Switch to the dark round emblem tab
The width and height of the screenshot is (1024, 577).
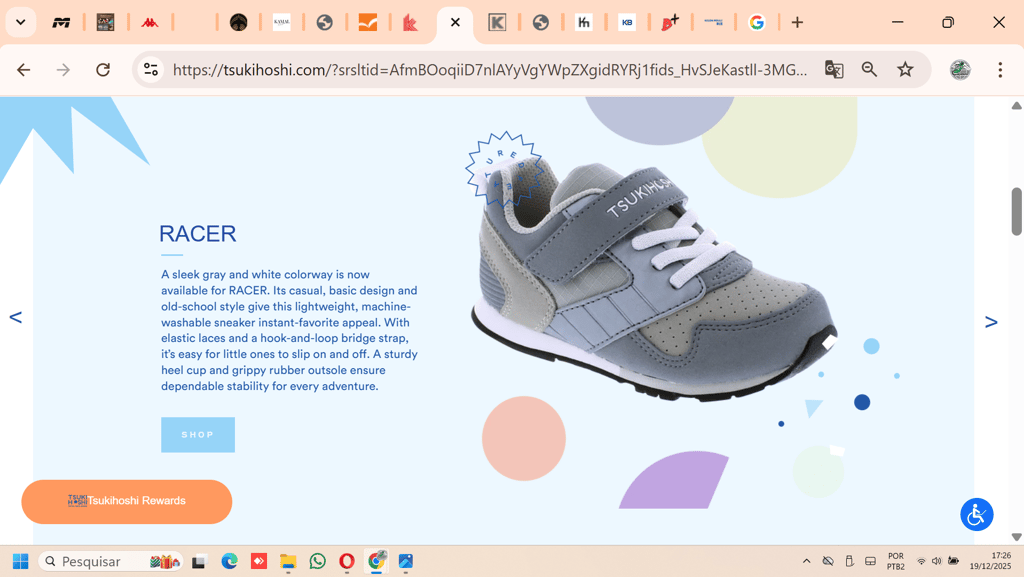(x=238, y=23)
